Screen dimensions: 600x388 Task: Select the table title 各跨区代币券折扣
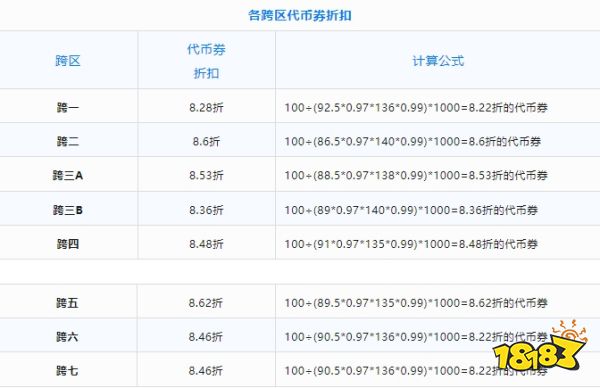tap(300, 16)
